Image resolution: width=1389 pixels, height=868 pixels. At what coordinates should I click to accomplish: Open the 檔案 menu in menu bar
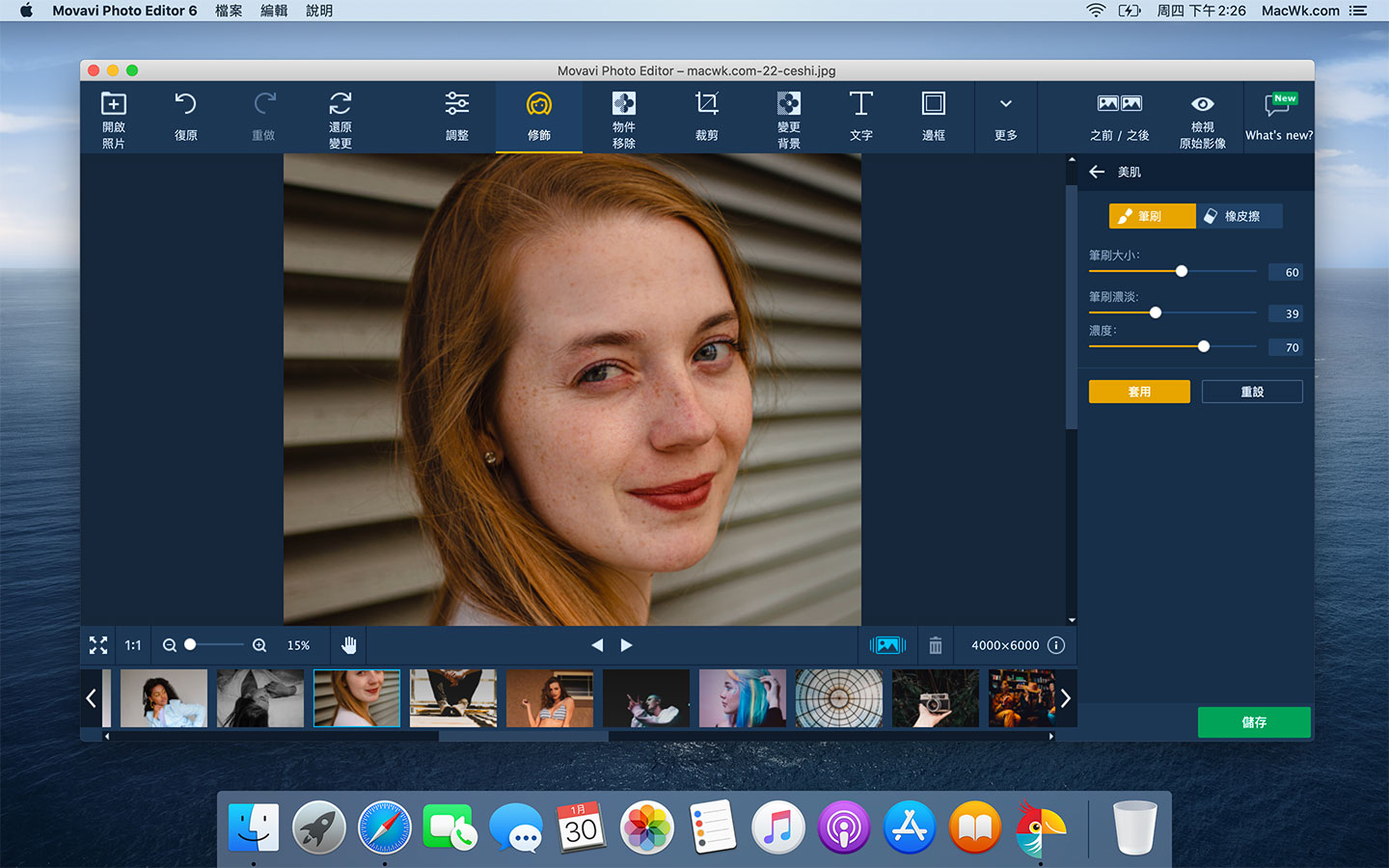pos(229,11)
